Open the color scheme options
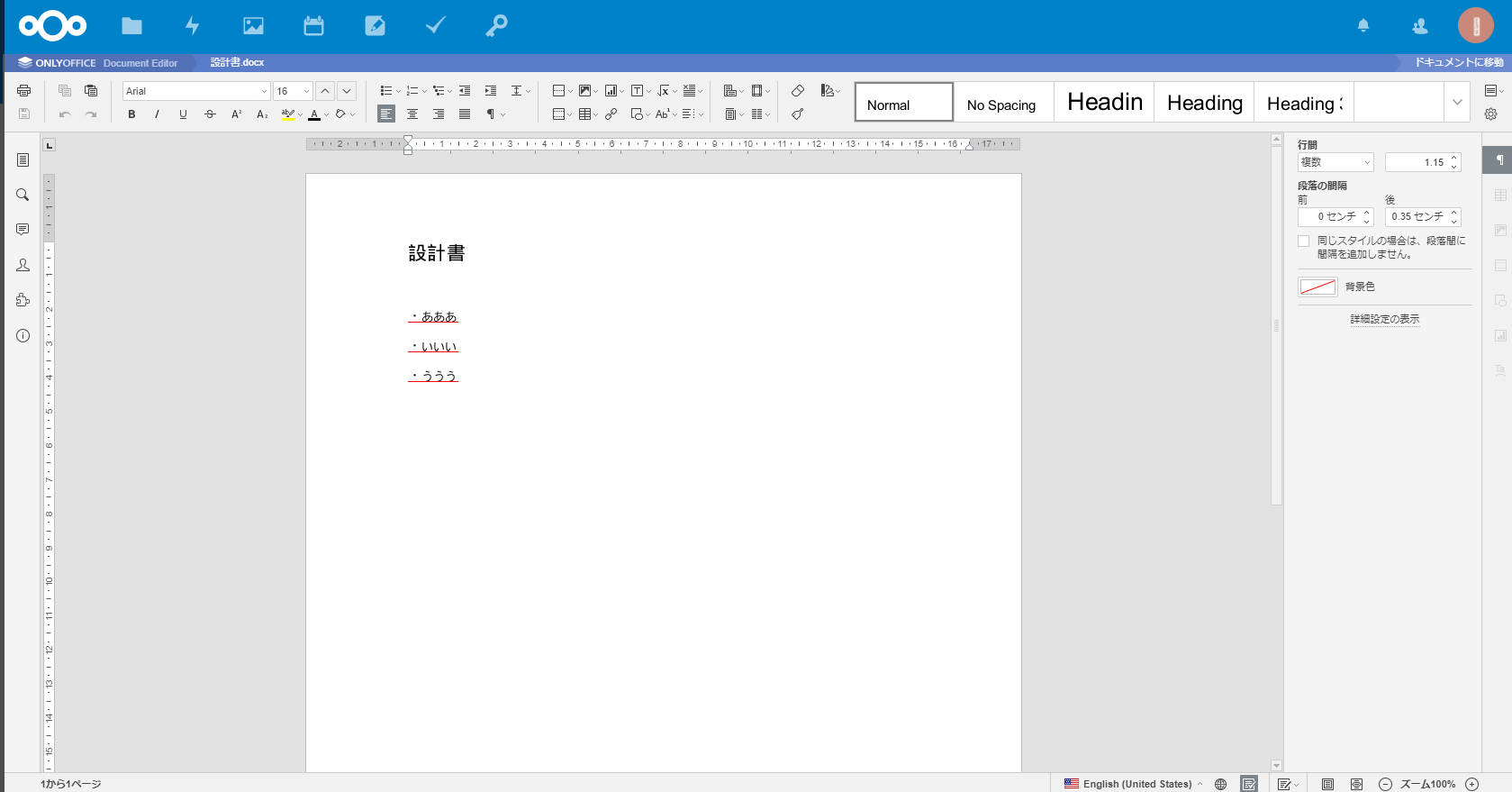Viewport: 1512px width, 792px height. [830, 91]
